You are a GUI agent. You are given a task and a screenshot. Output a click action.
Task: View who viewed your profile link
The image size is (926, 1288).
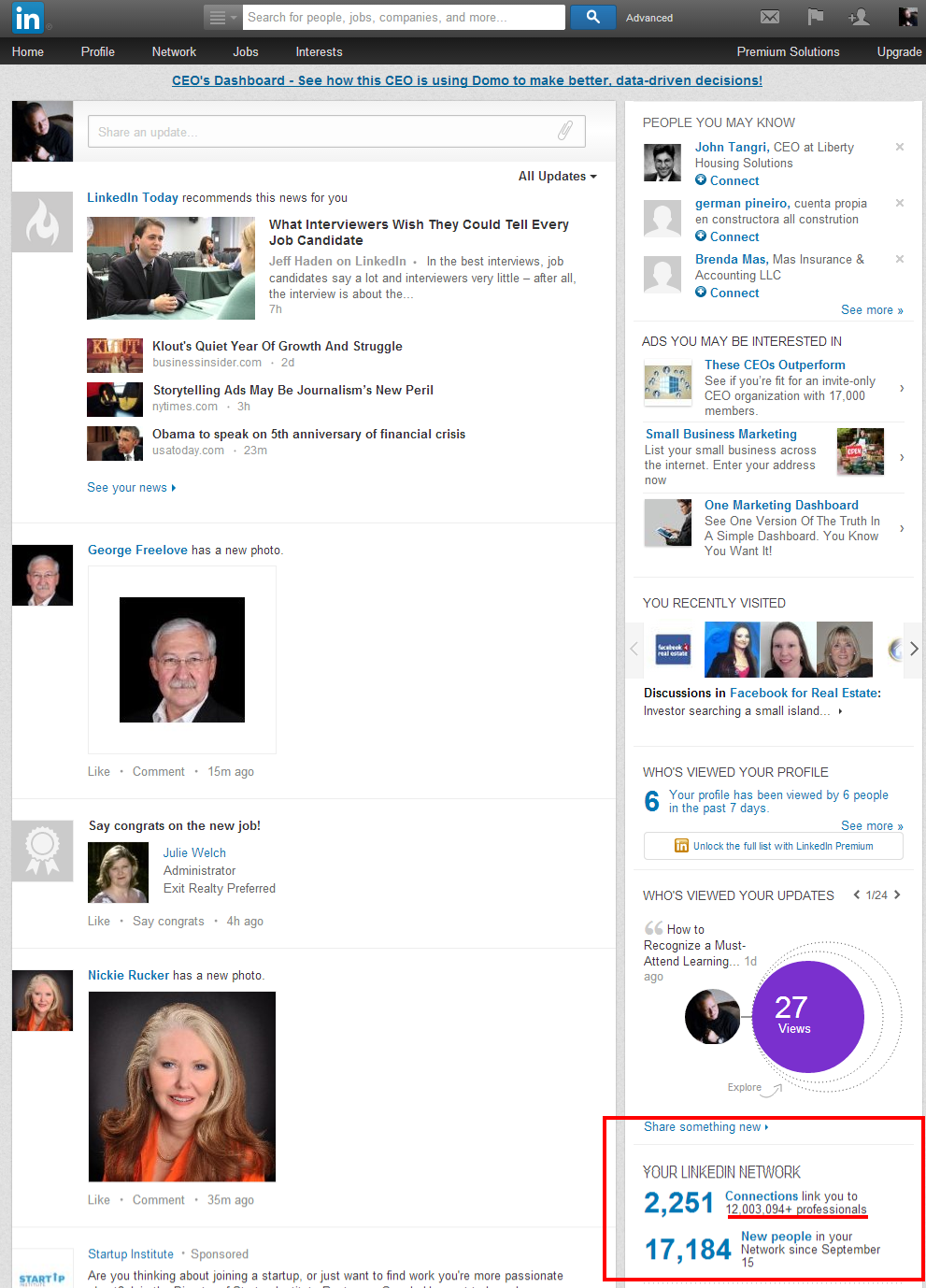[x=778, y=801]
